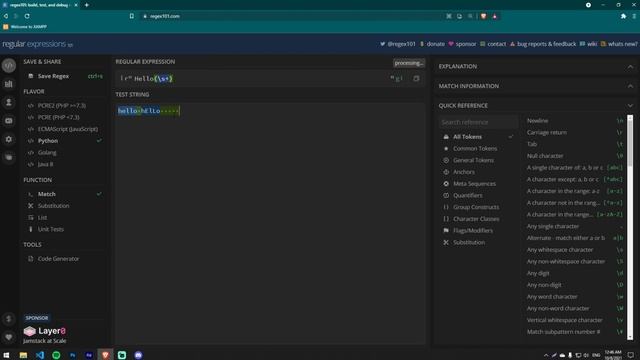Screen dimensions: 640x360
Task: Click the Any whitespace character entry
Action: (575, 250)
